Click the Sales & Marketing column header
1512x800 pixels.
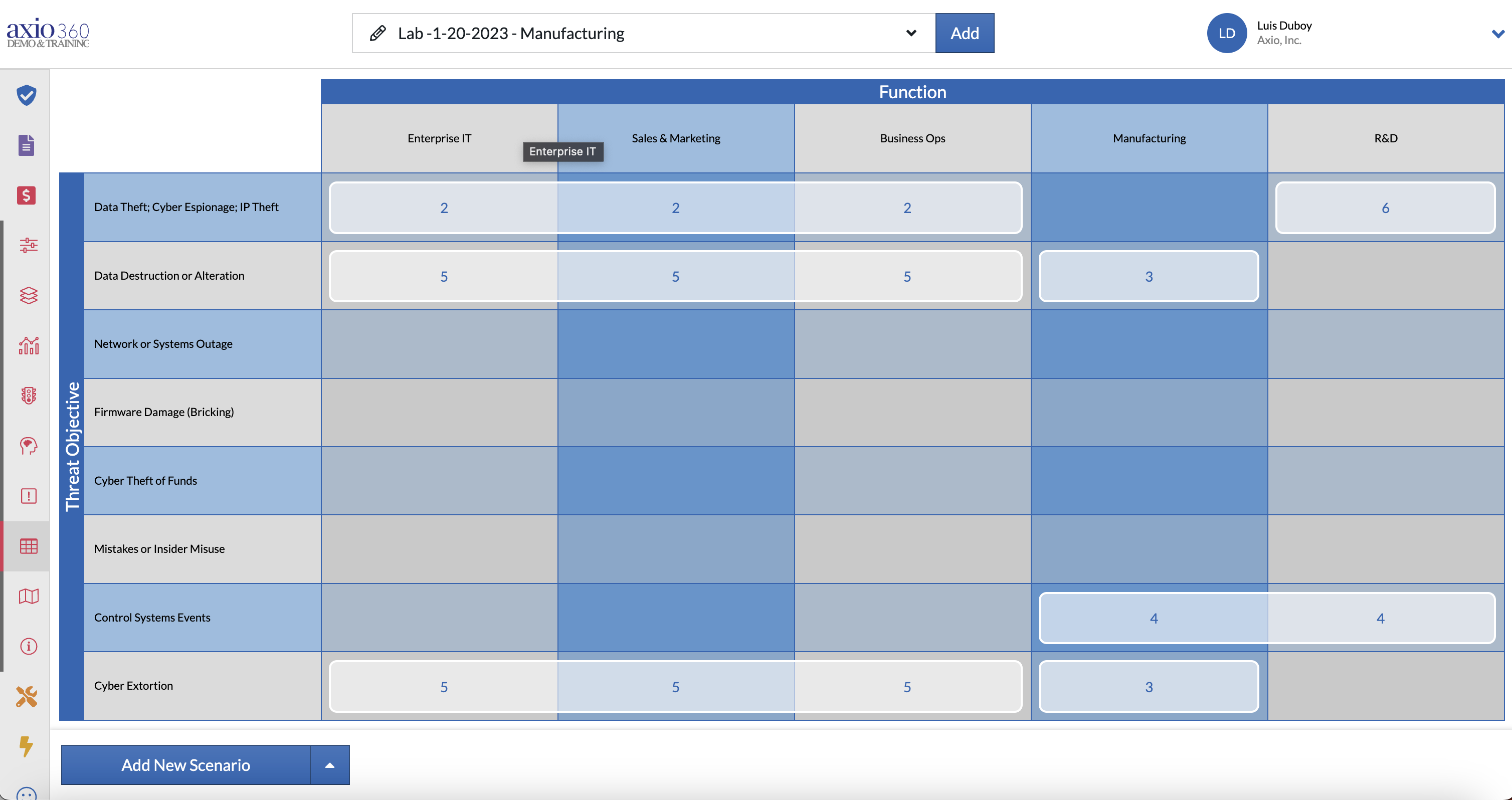[x=676, y=138]
